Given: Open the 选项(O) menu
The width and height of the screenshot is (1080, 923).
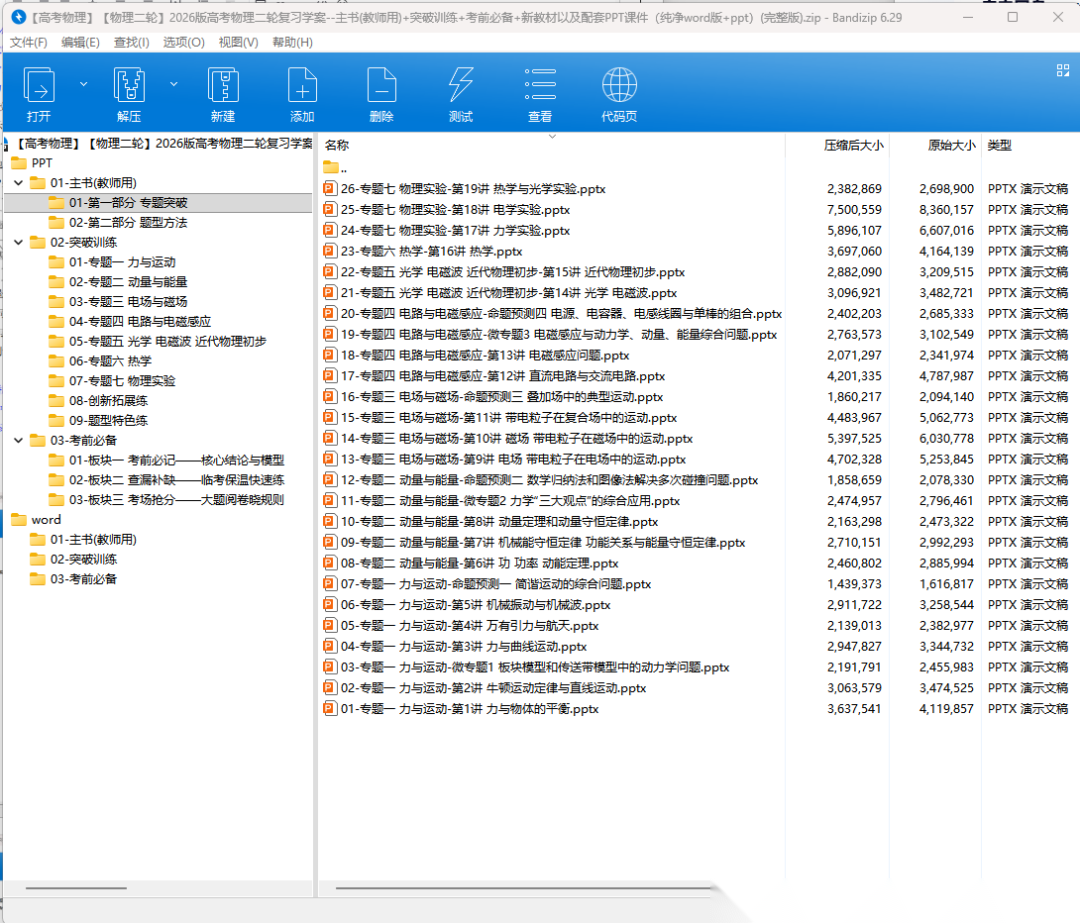Looking at the screenshot, I should tap(183, 42).
